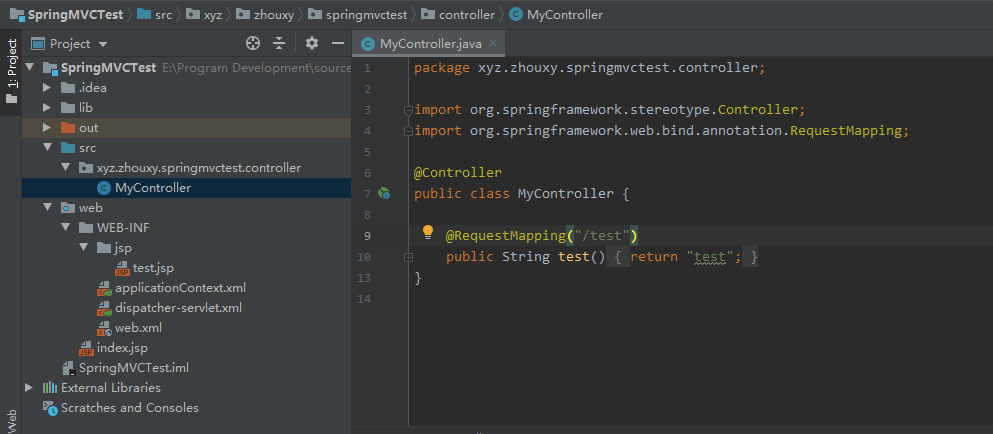993x434 pixels.
Task: Open the Project view dropdown
Action: tap(103, 44)
